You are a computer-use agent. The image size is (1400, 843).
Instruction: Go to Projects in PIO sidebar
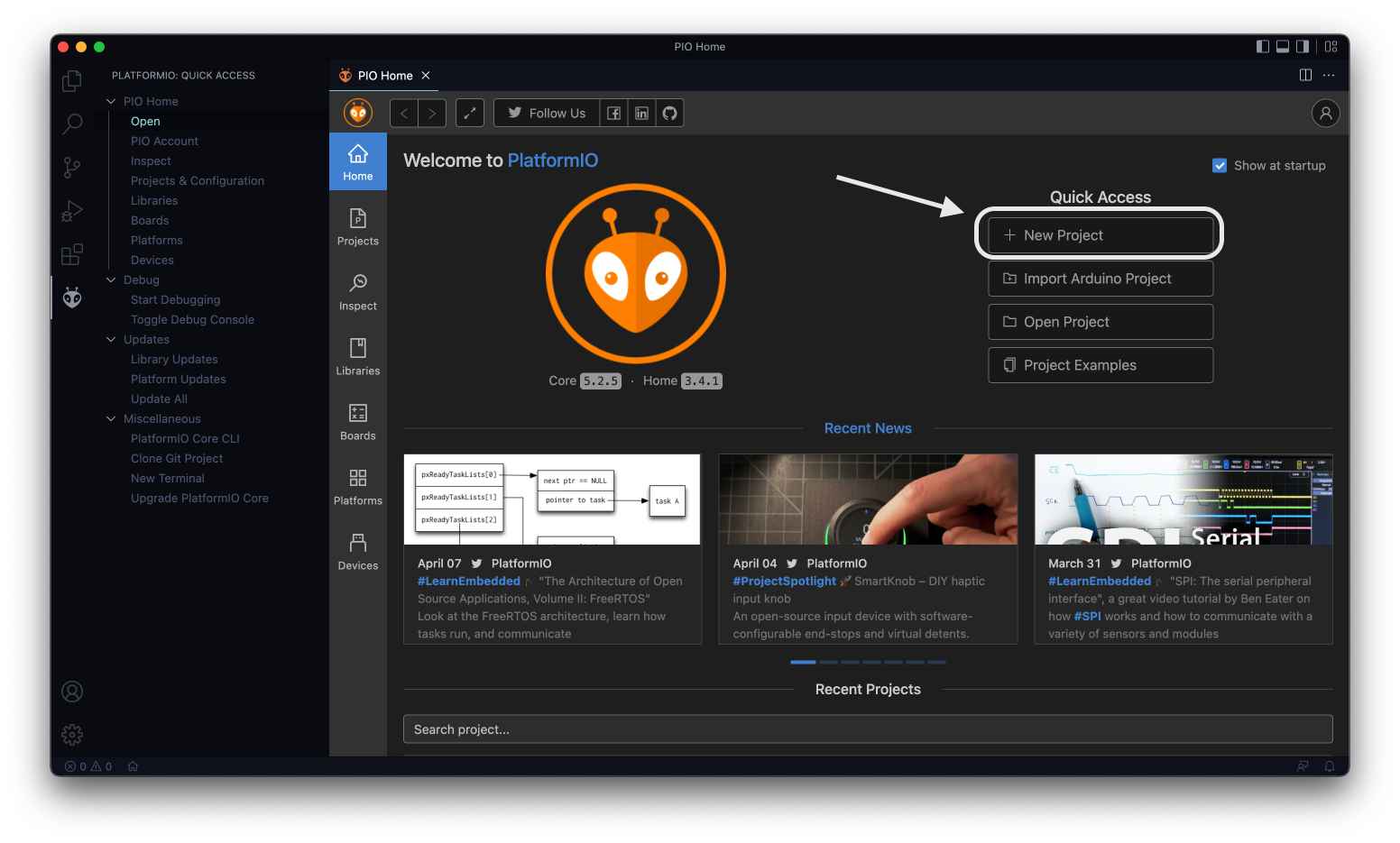click(358, 227)
